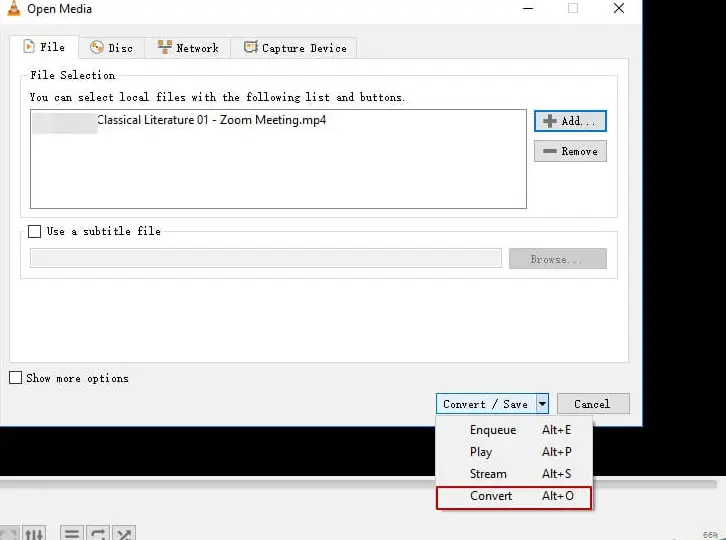726x540 pixels.
Task: Click Cancel to dismiss Open Media
Action: pos(592,404)
